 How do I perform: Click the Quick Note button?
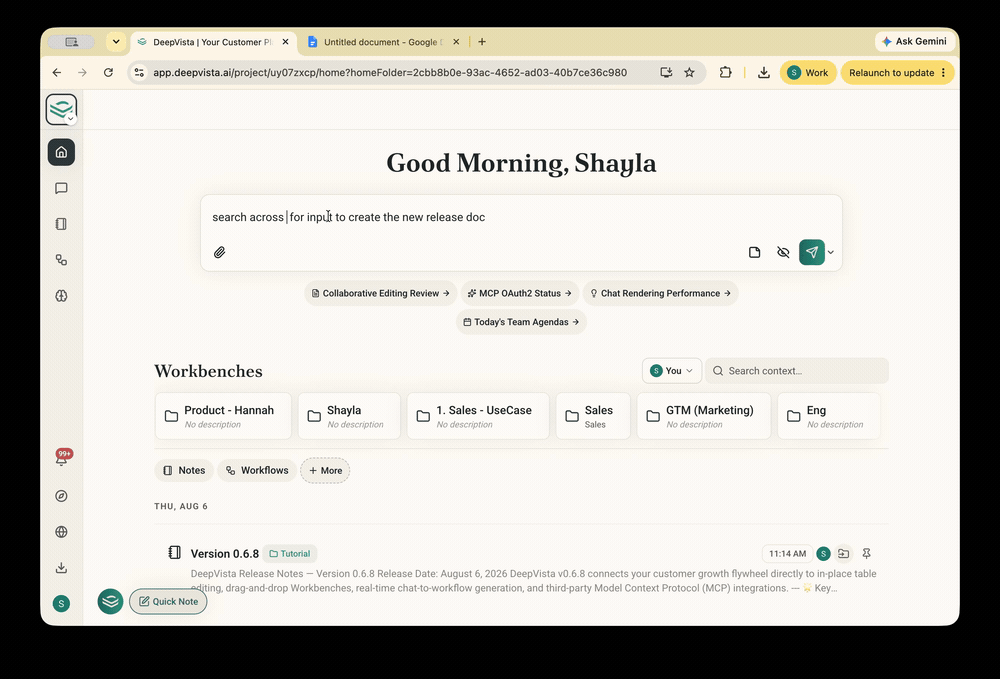point(168,601)
